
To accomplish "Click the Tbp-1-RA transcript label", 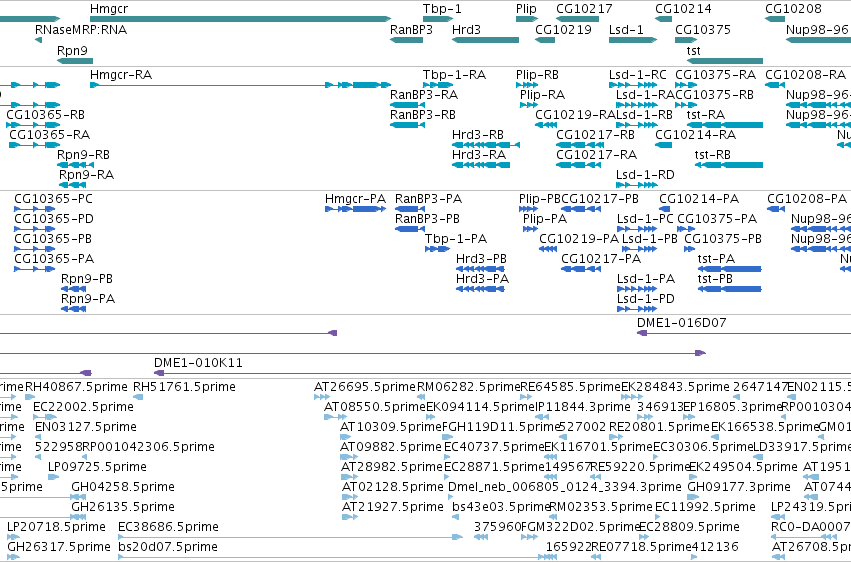I will point(454,75).
